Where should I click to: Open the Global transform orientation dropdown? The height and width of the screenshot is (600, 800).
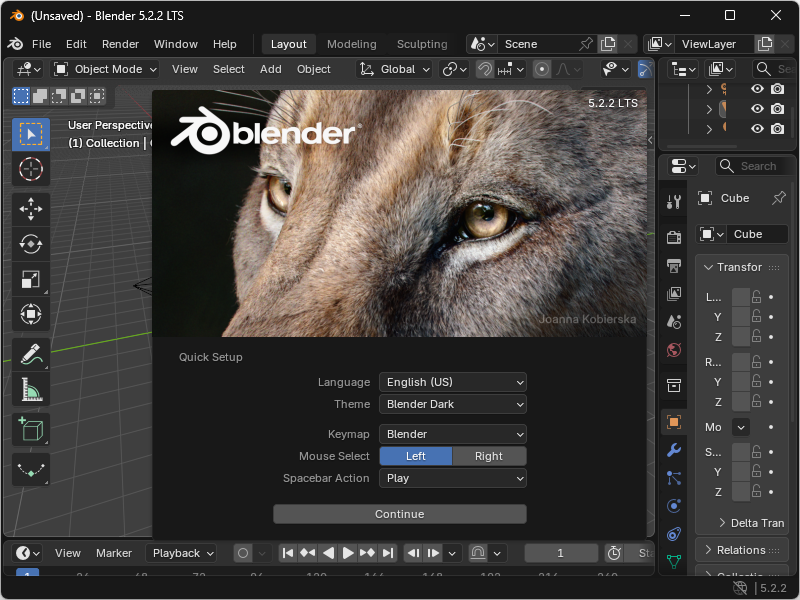(x=394, y=69)
